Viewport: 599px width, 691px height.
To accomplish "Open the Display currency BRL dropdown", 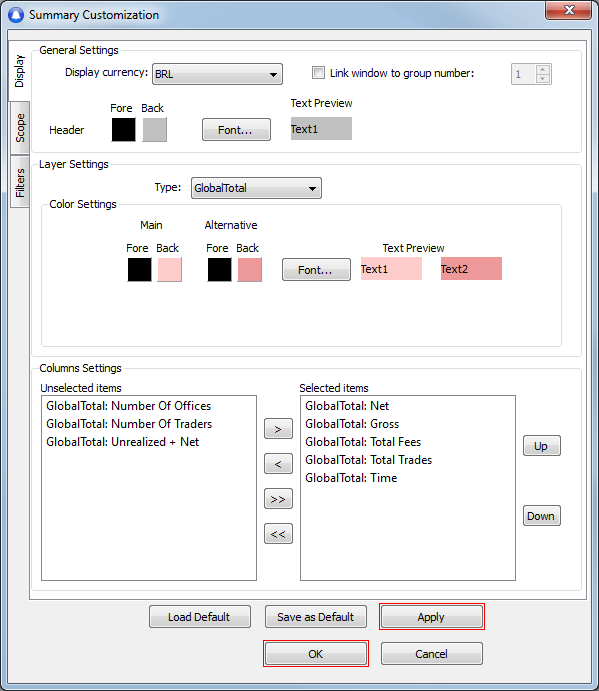I will [x=217, y=74].
